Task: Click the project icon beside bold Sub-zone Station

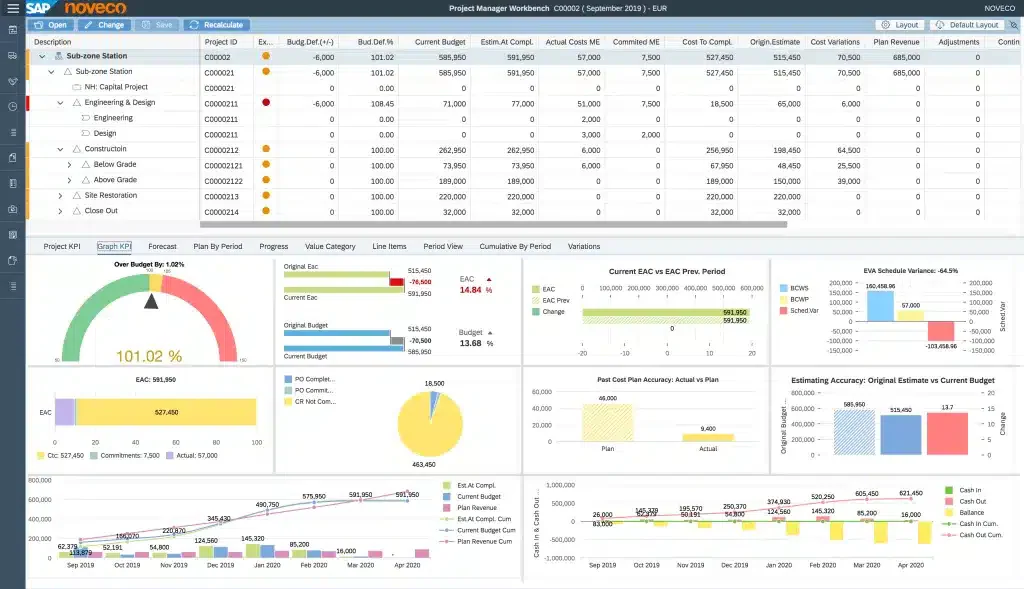Action: 59,56
